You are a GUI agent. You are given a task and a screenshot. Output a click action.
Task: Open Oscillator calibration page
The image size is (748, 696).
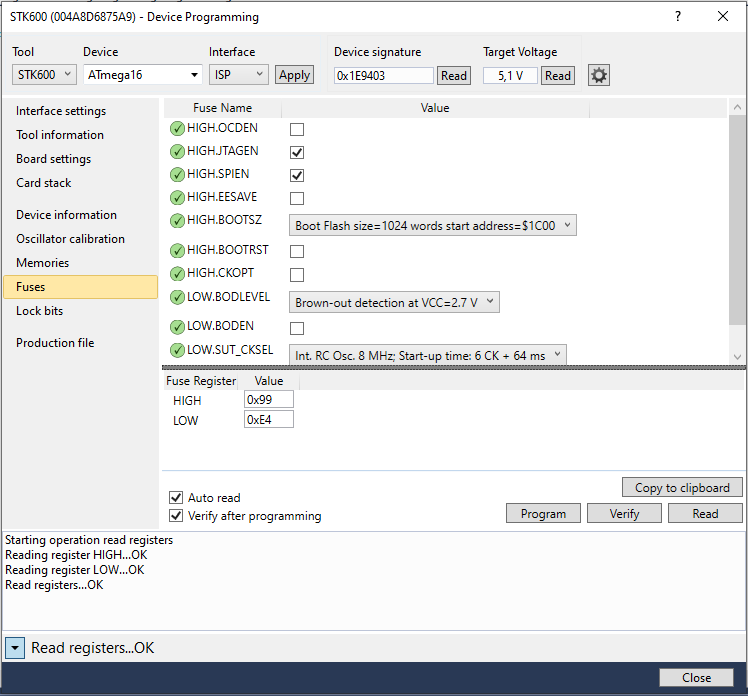(71, 239)
